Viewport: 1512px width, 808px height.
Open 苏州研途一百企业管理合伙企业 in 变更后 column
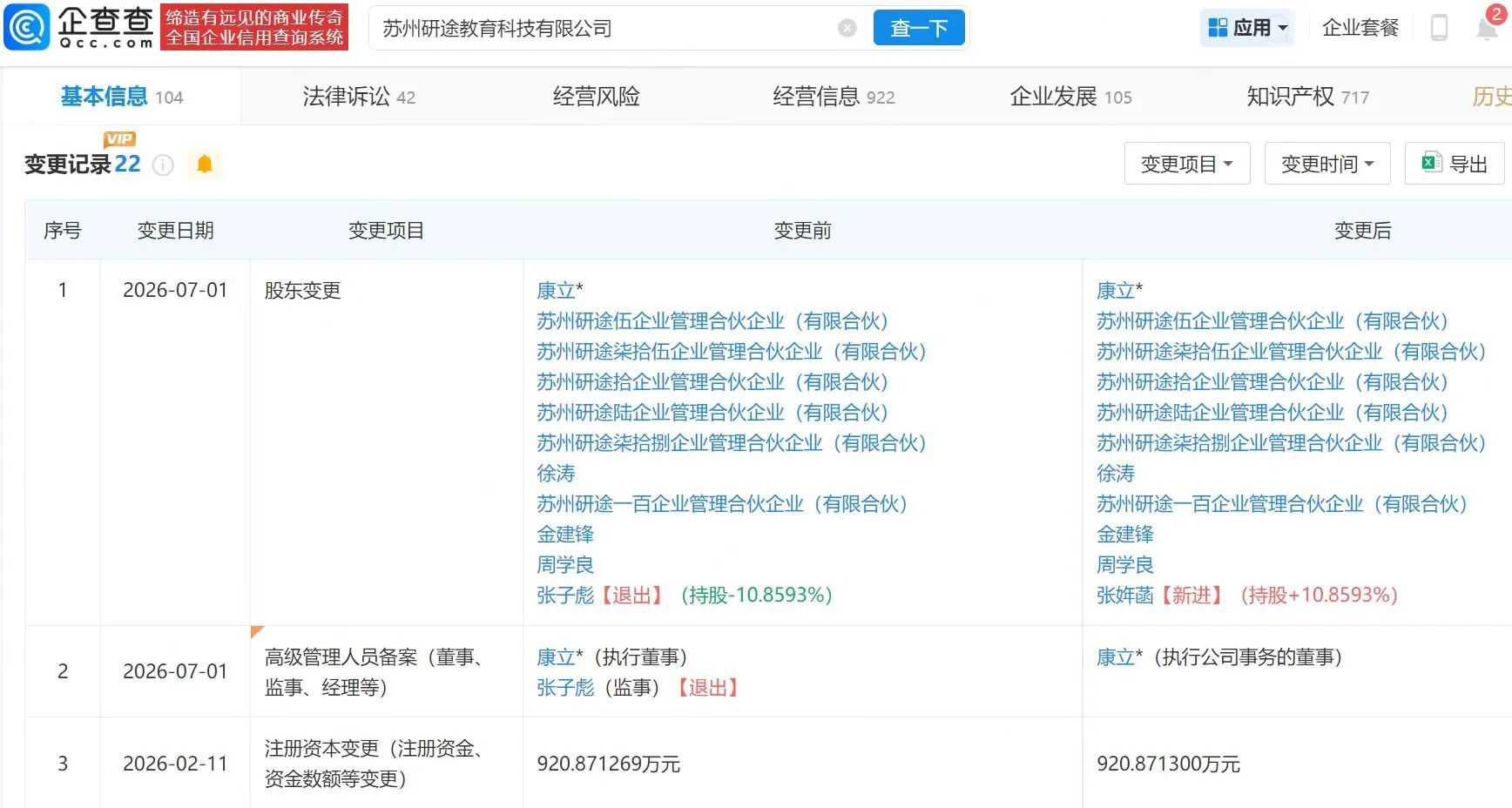pyautogui.click(x=1282, y=504)
